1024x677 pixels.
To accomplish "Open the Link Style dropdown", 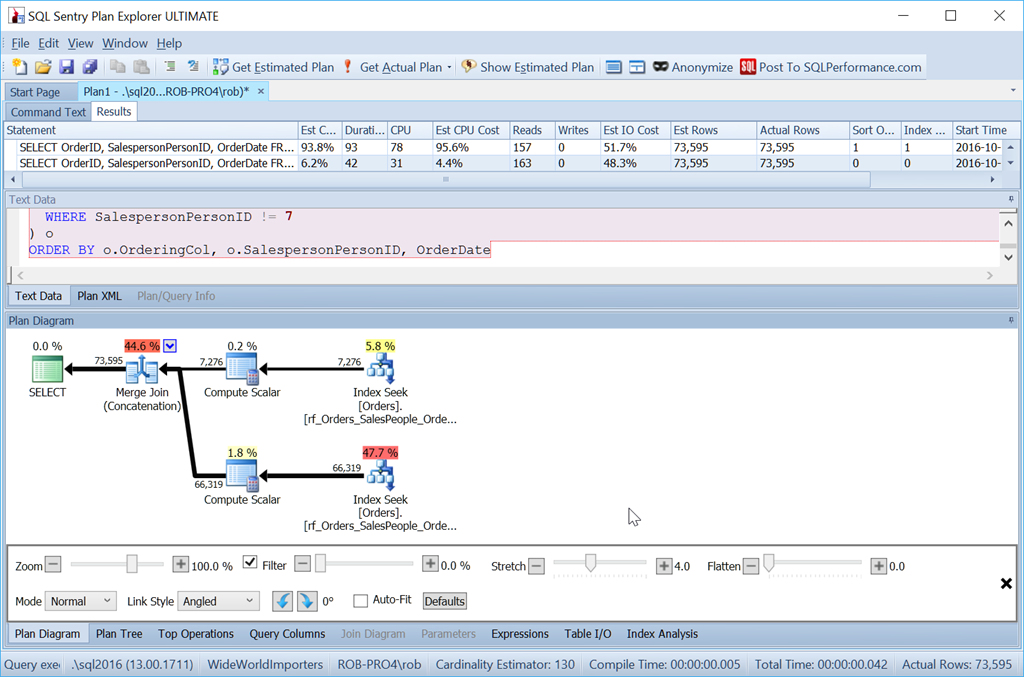I will [218, 601].
